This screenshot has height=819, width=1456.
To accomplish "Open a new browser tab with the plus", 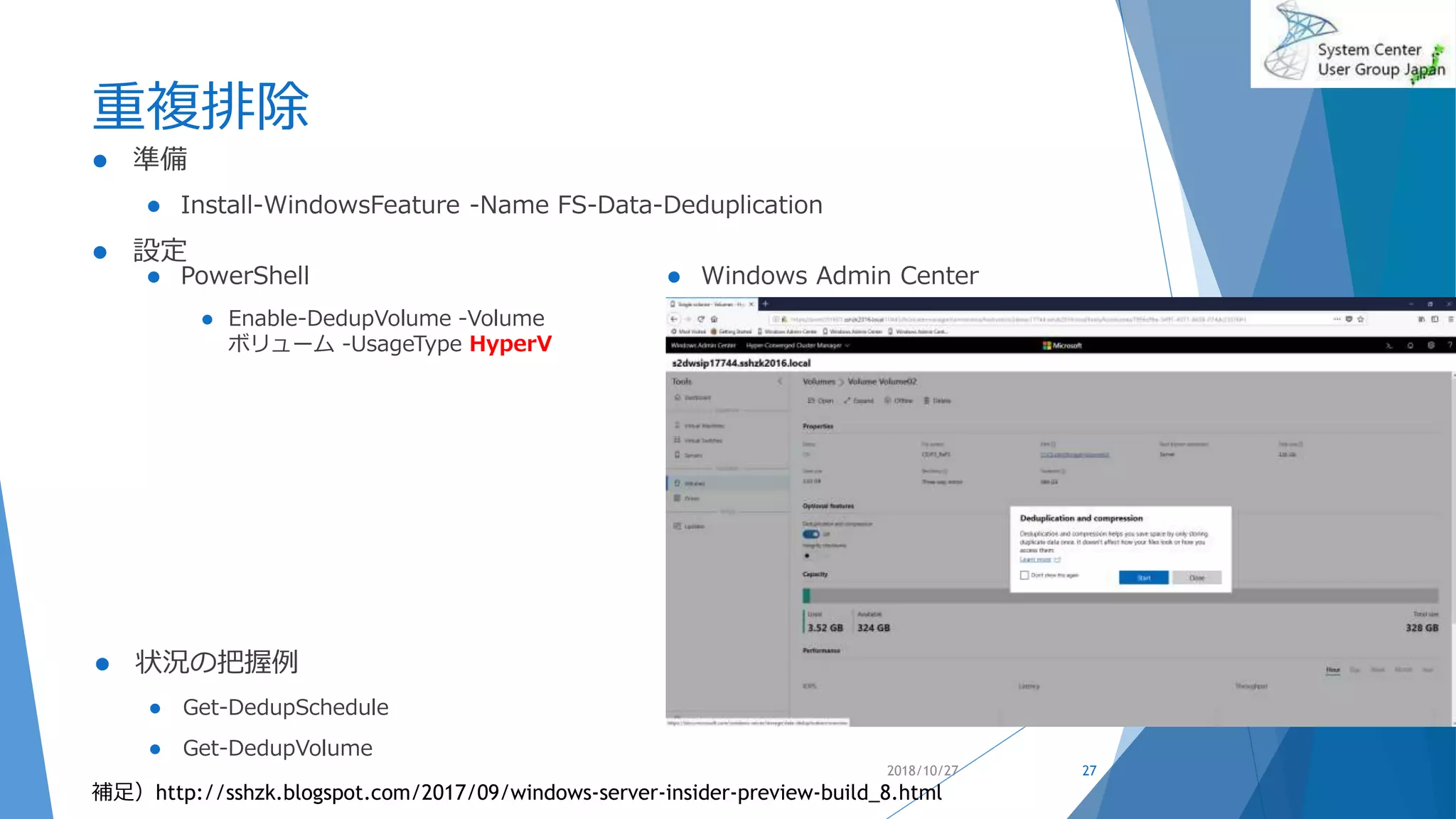I will [x=766, y=304].
